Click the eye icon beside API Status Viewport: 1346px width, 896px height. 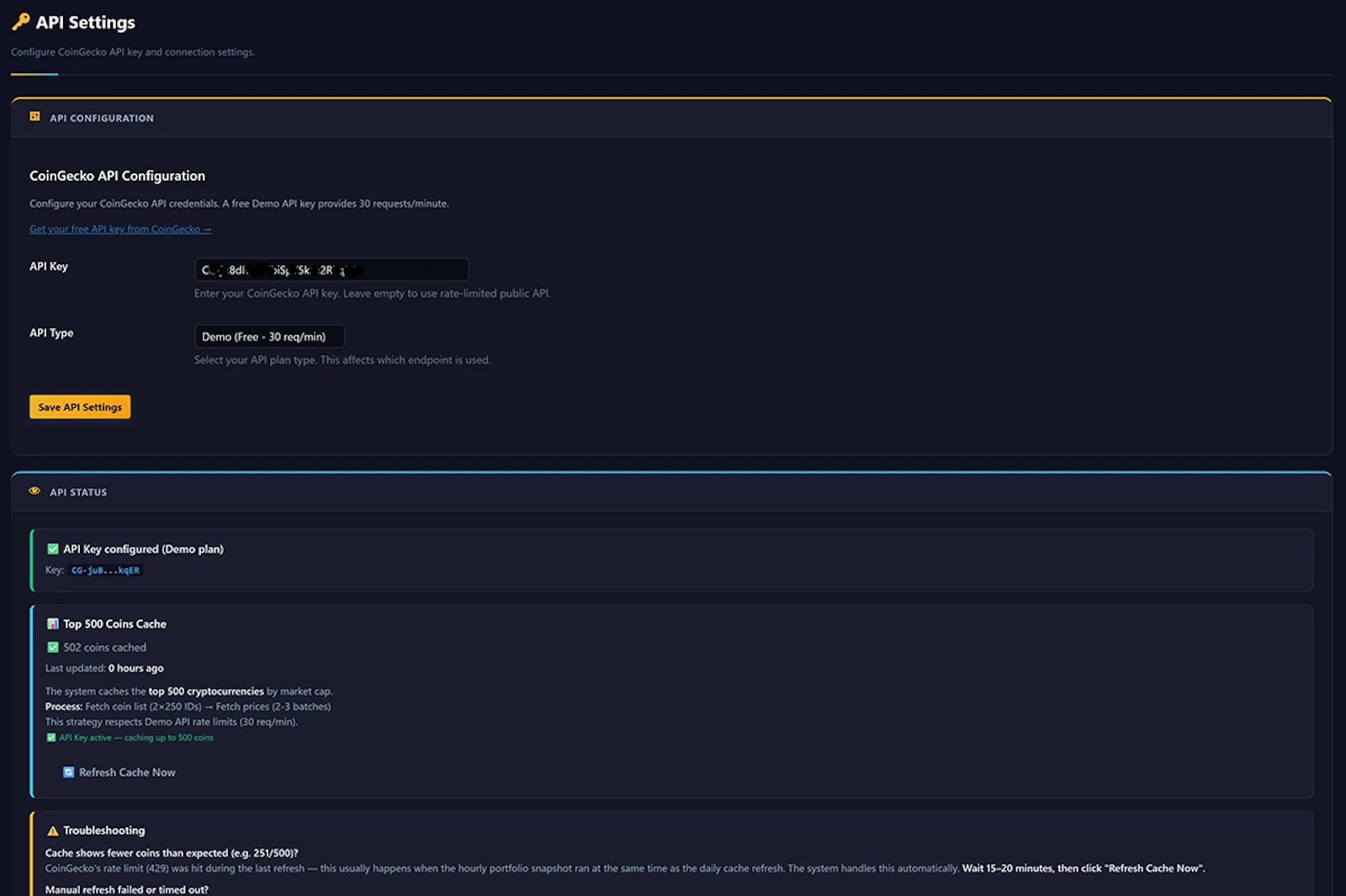(34, 491)
